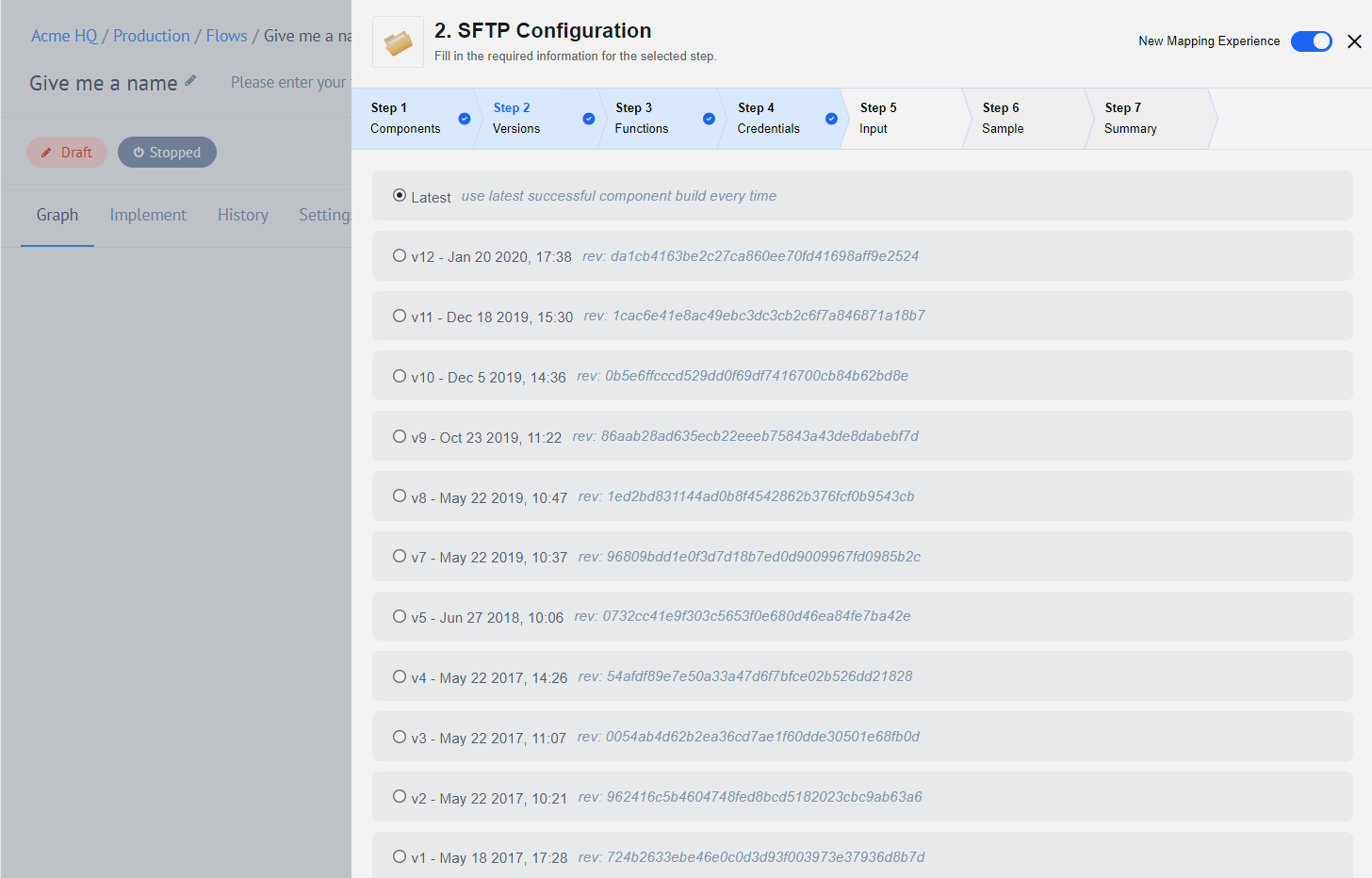Open the History tab
This screenshot has height=878, width=1372.
coord(243,215)
